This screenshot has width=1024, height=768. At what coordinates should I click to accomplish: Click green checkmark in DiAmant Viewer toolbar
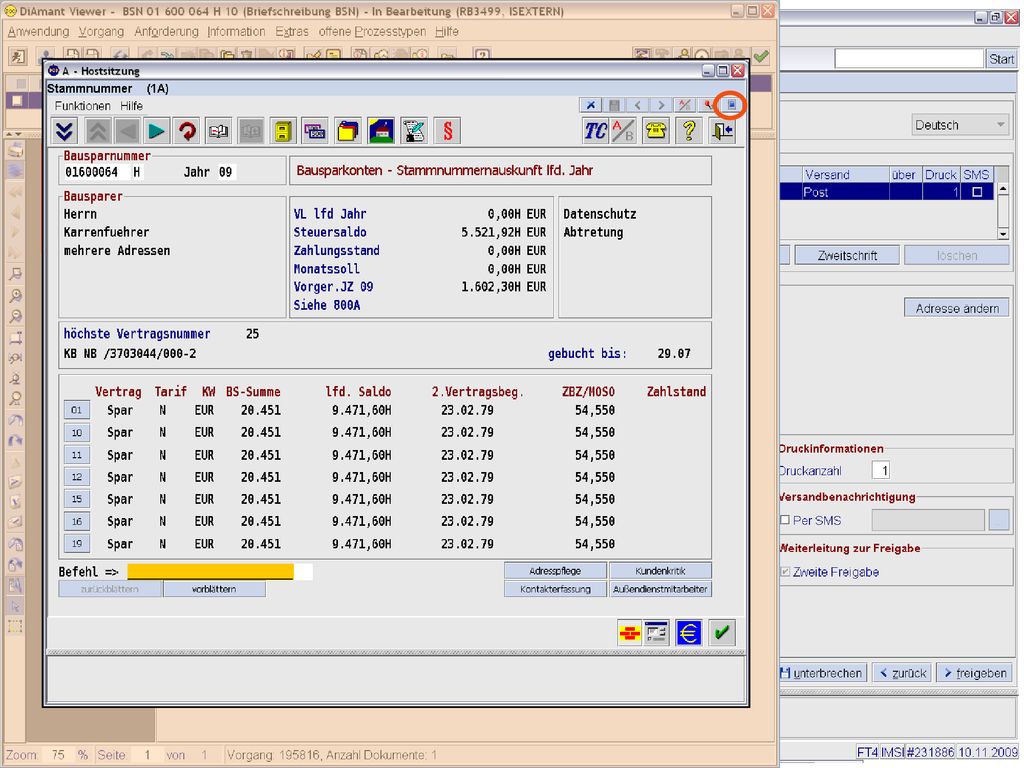(x=761, y=56)
